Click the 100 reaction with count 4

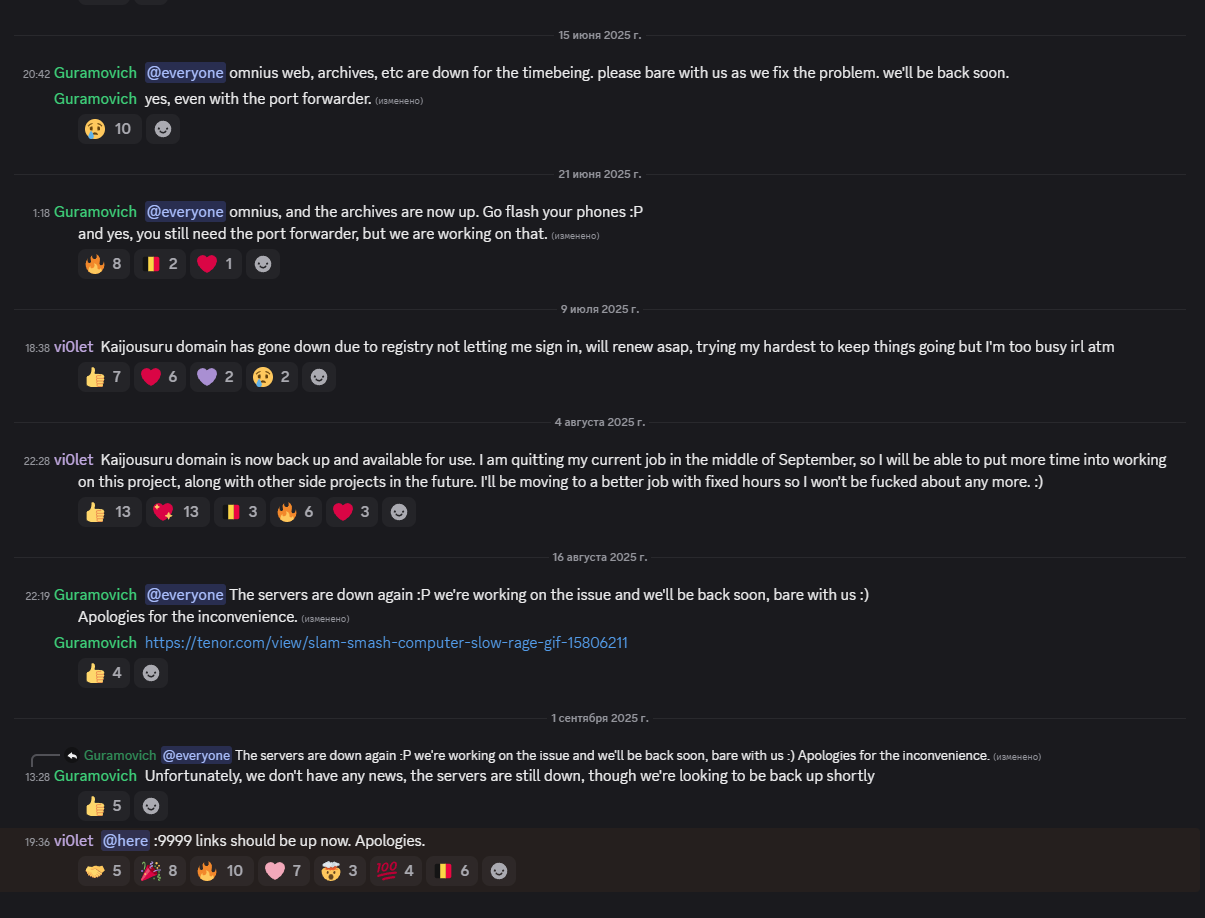click(396, 871)
